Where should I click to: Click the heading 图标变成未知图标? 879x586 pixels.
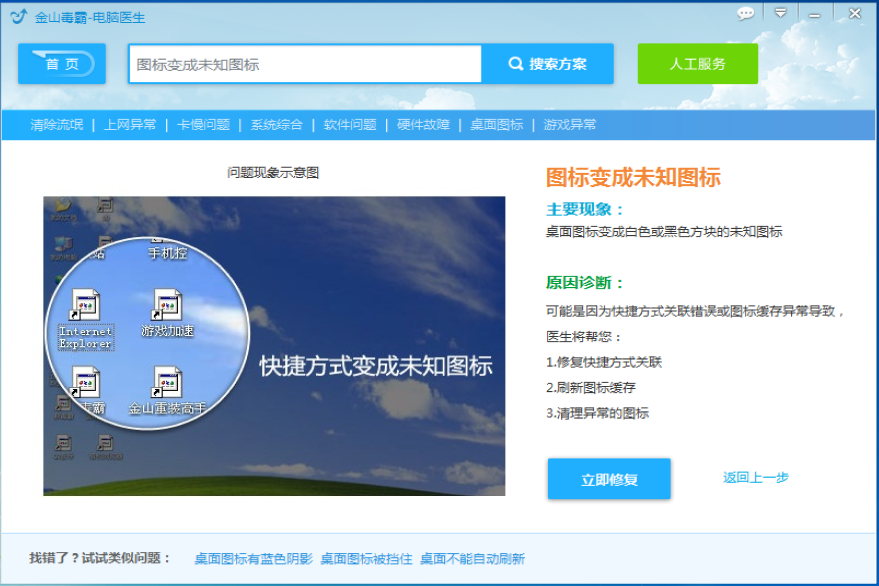[633, 177]
